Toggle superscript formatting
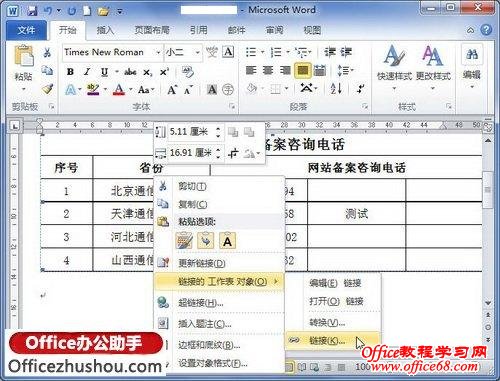Image resolution: width=500 pixels, height=381 pixels. (164, 72)
